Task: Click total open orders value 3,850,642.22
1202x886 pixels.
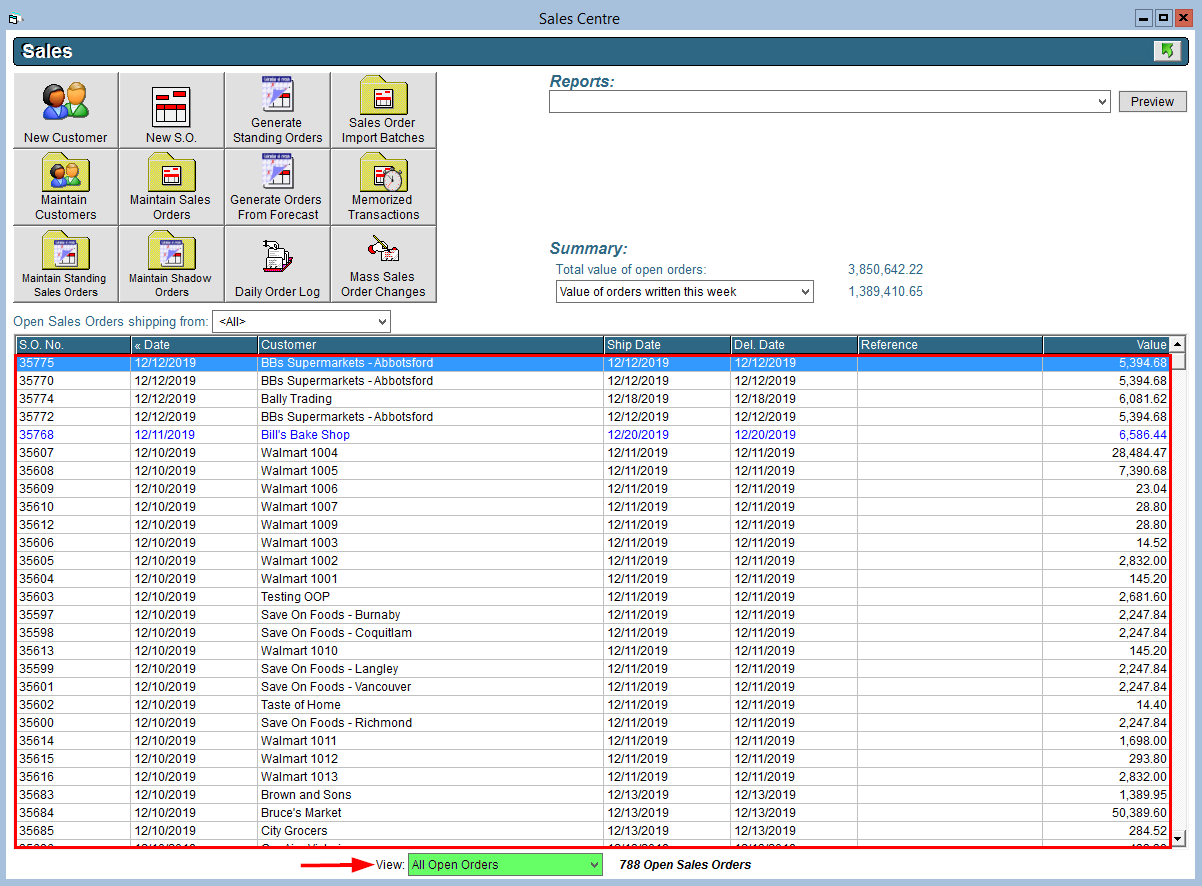Action: pyautogui.click(x=885, y=270)
